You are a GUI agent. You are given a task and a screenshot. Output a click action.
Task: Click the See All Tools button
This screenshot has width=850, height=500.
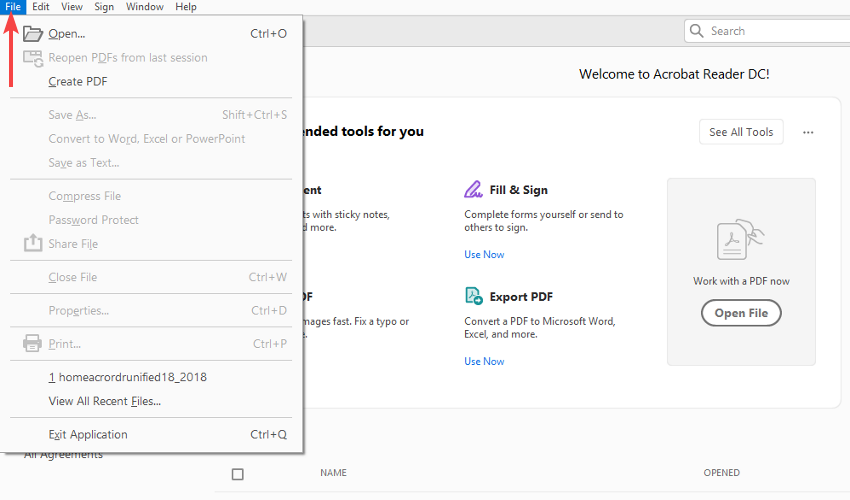(x=741, y=132)
